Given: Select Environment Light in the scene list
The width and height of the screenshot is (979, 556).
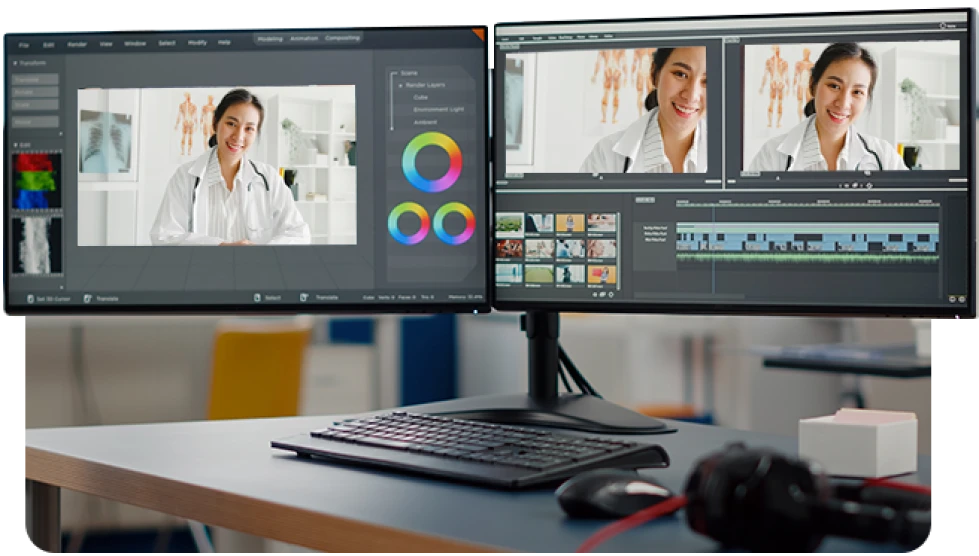Looking at the screenshot, I should 438,109.
